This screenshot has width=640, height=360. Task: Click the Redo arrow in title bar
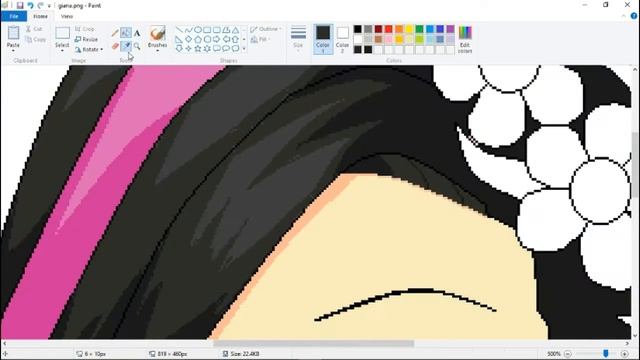point(40,6)
